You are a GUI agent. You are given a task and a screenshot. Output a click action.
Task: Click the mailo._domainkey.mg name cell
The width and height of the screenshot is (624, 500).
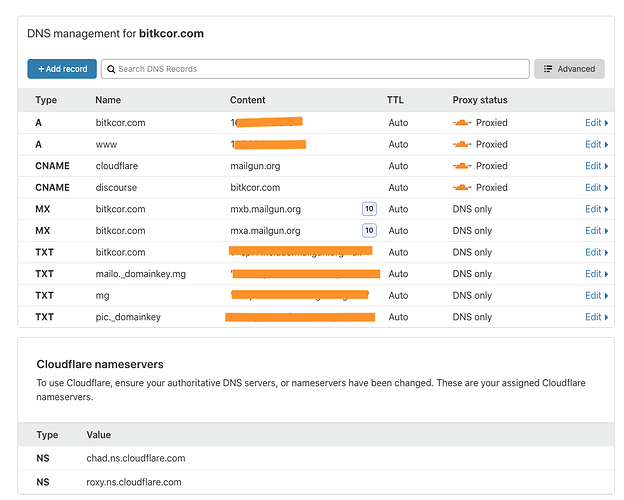(x=140, y=274)
